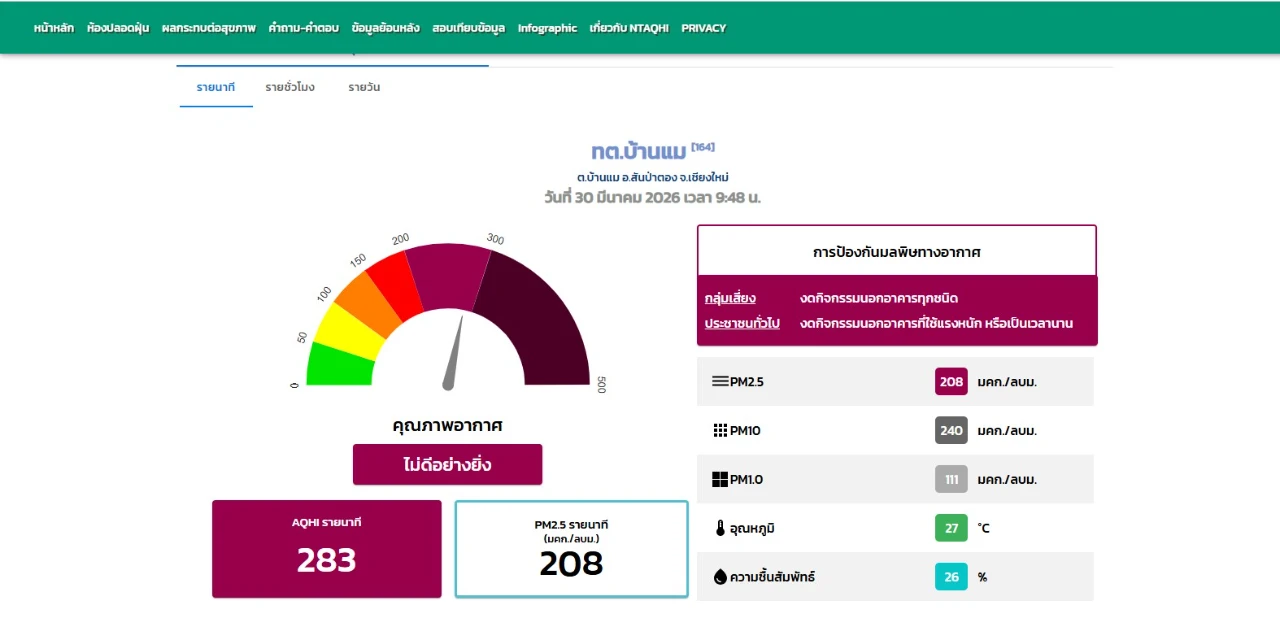Click the PM1.0 four-squares icon

tap(720, 479)
